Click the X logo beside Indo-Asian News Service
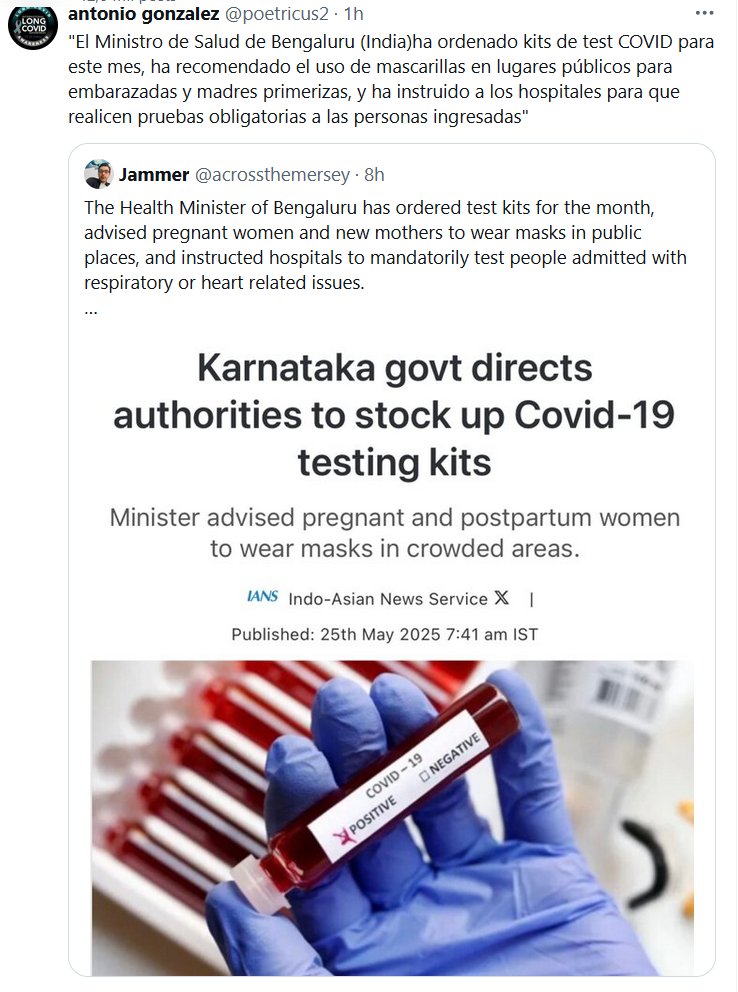 (501, 597)
